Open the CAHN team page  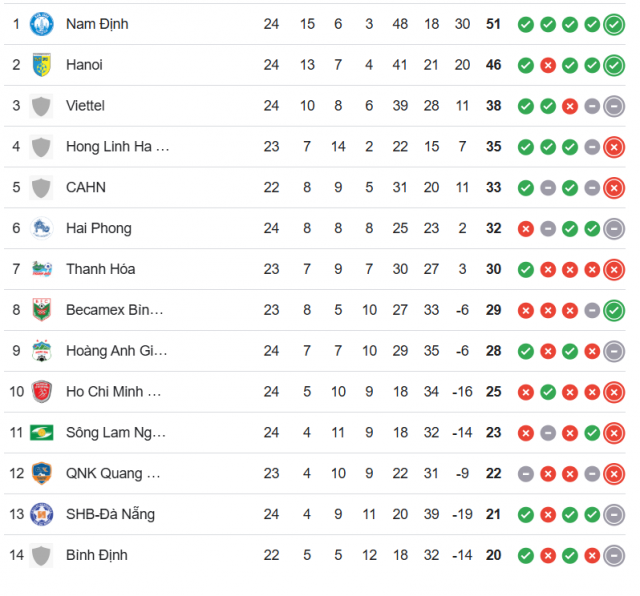point(86,187)
